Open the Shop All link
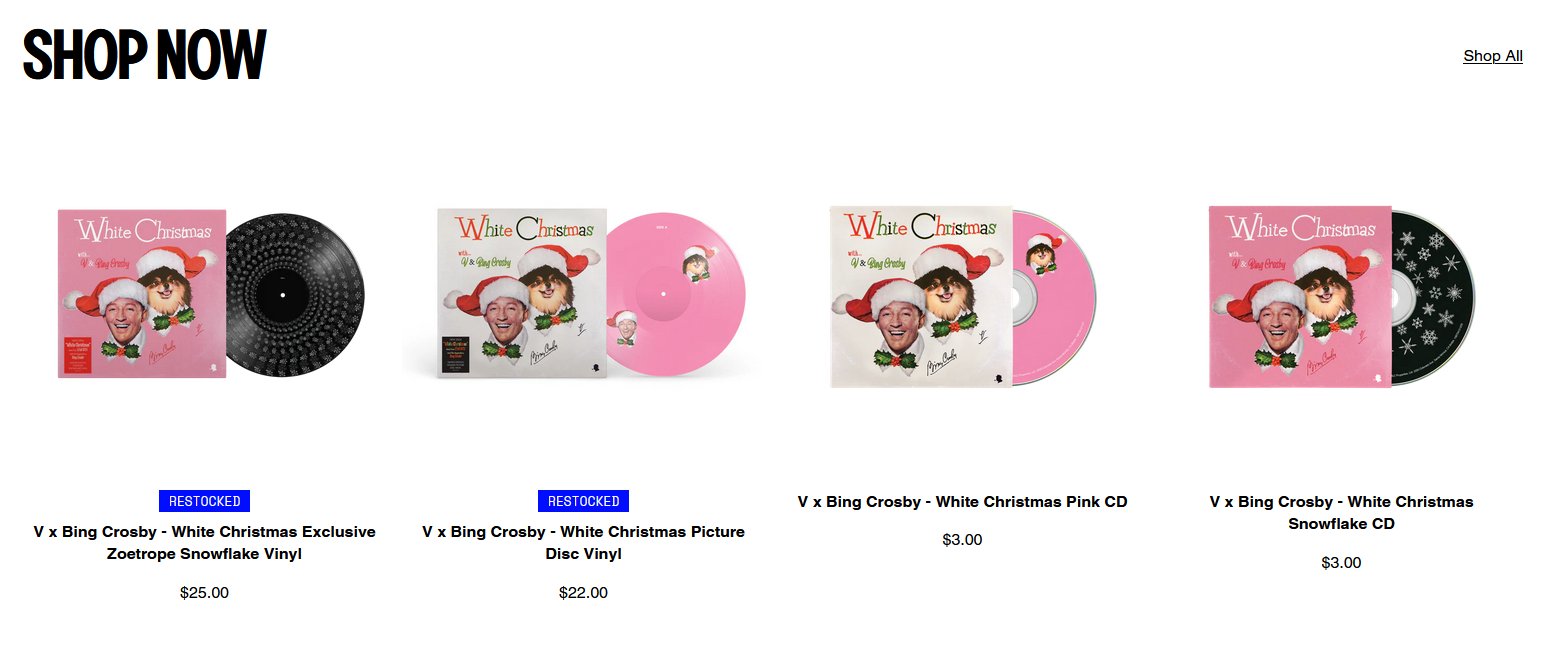Screen dimensions: 1543x663 pos(1492,56)
